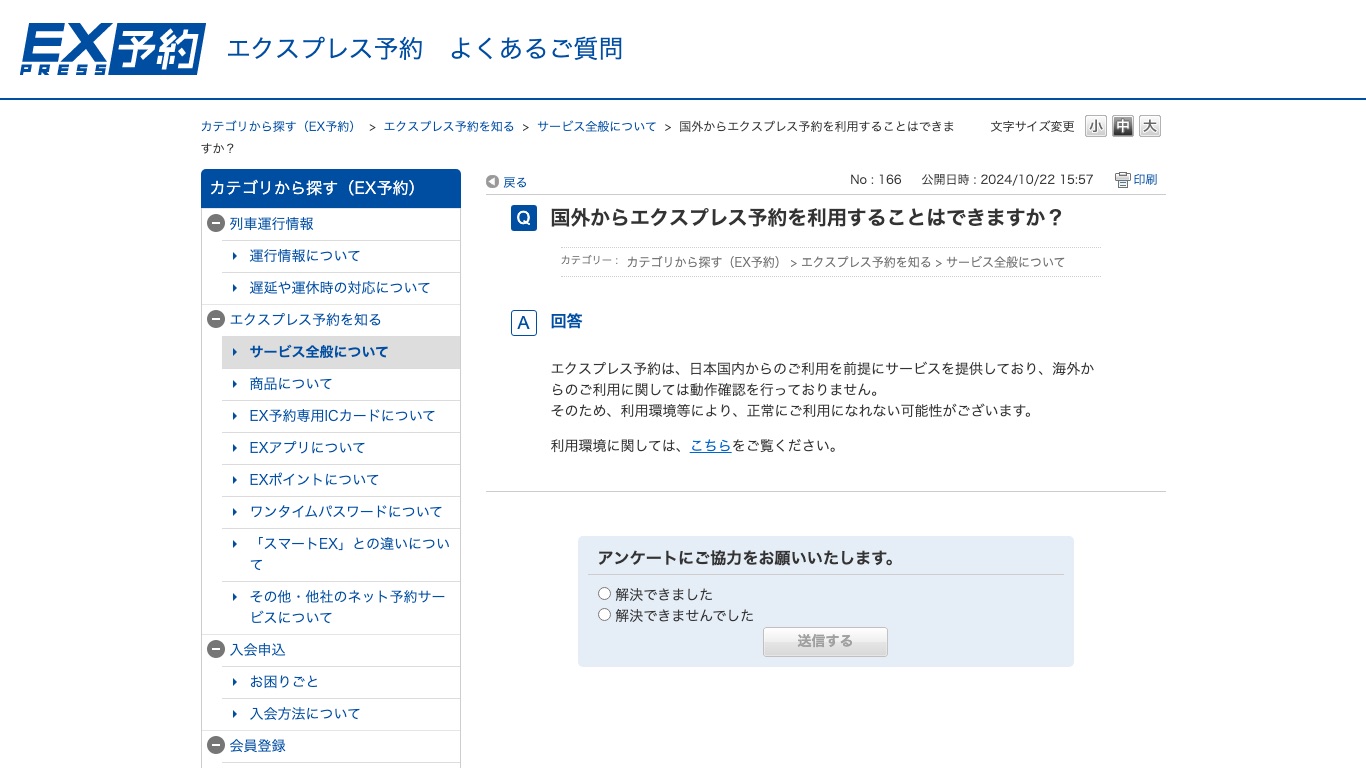Select the 解決できませんでした radio button
The width and height of the screenshot is (1366, 768).
[x=604, y=615]
